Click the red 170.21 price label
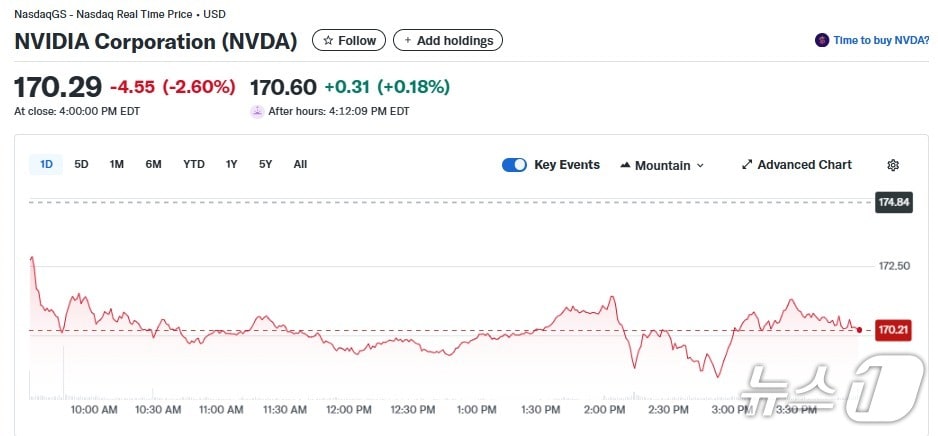The image size is (938, 436). [x=893, y=329]
